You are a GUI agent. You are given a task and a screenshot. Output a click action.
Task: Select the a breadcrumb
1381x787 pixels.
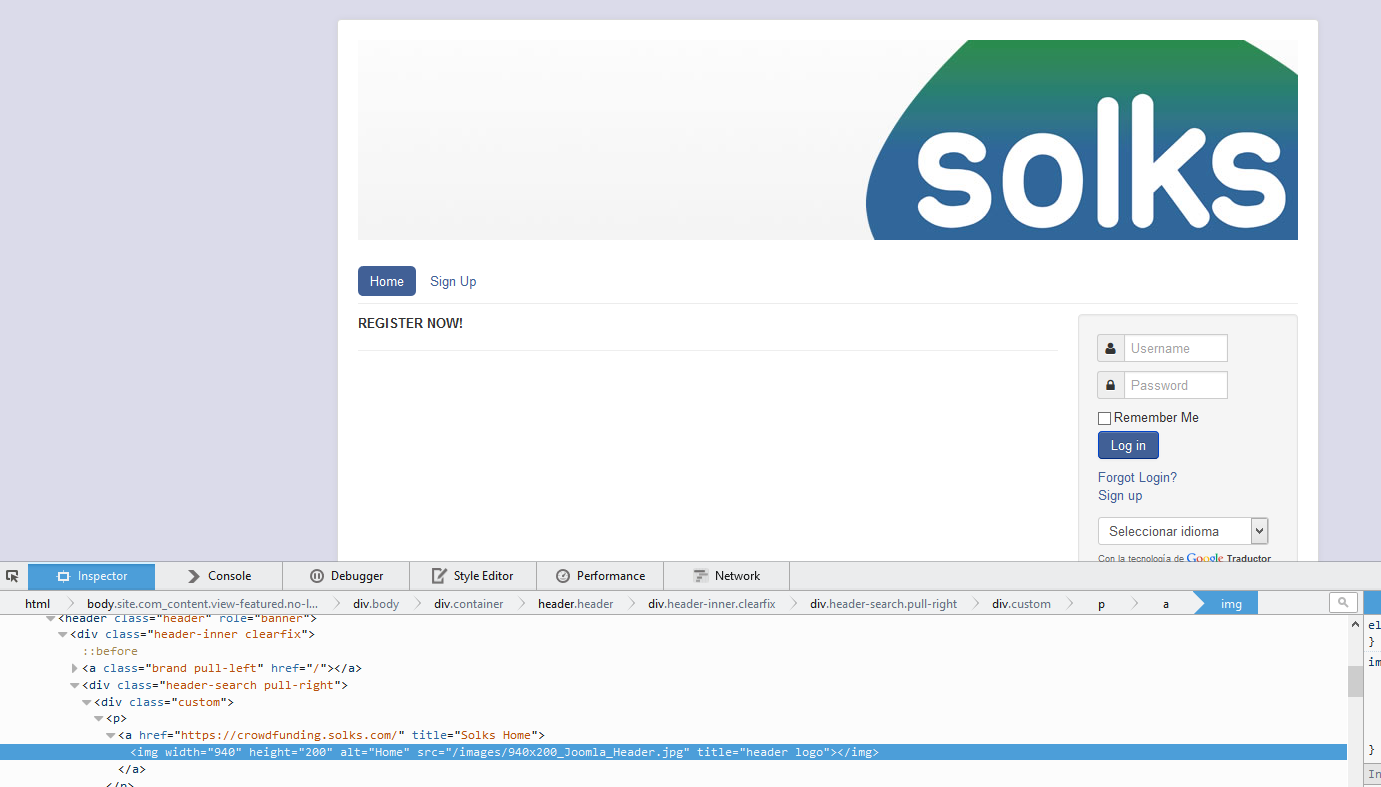[x=1165, y=604]
